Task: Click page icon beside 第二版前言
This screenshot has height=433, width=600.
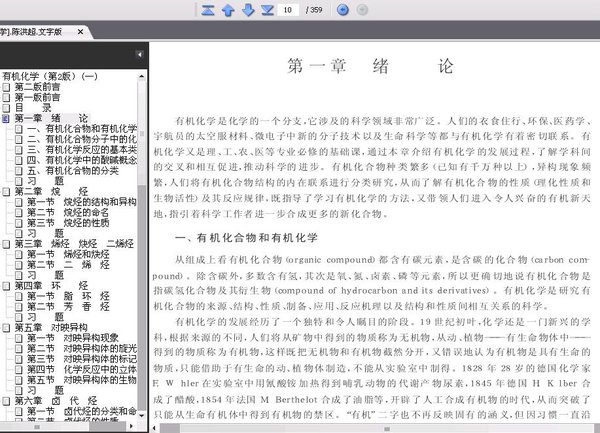Action: (6, 87)
